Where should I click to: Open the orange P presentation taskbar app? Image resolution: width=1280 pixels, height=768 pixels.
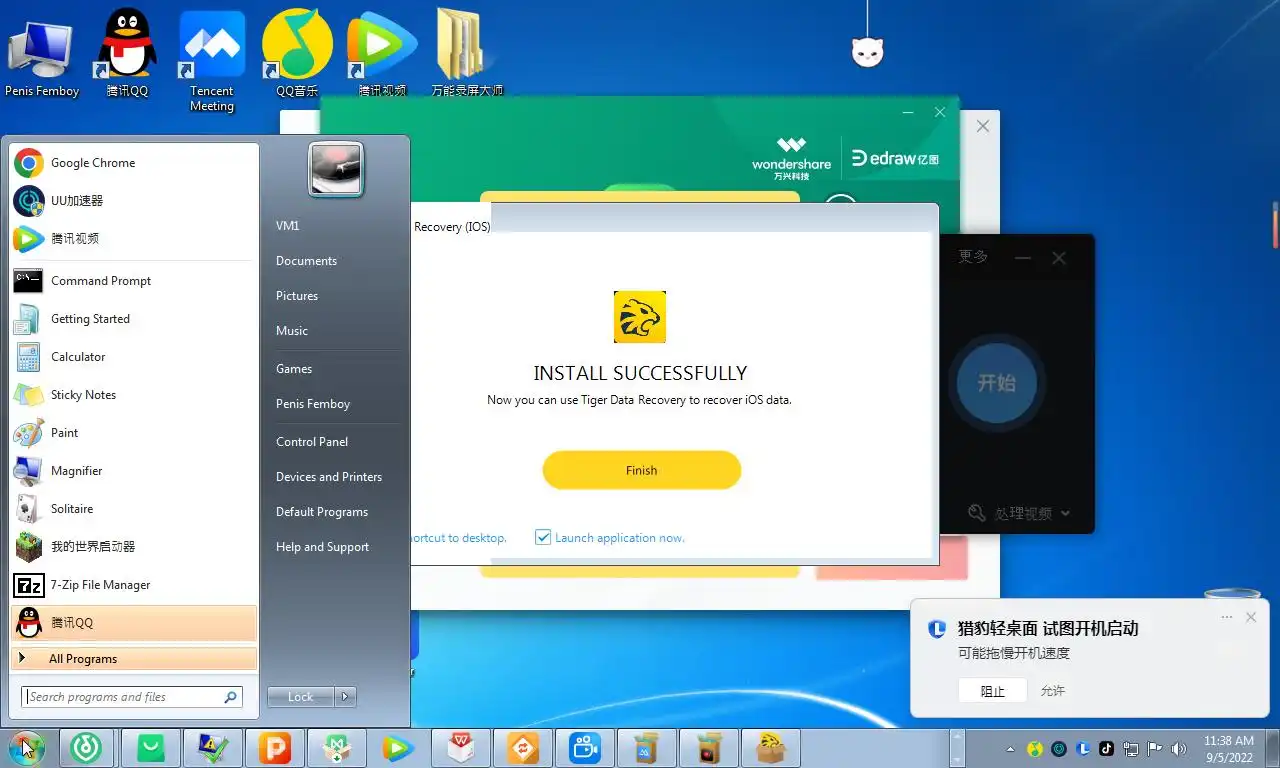(275, 747)
